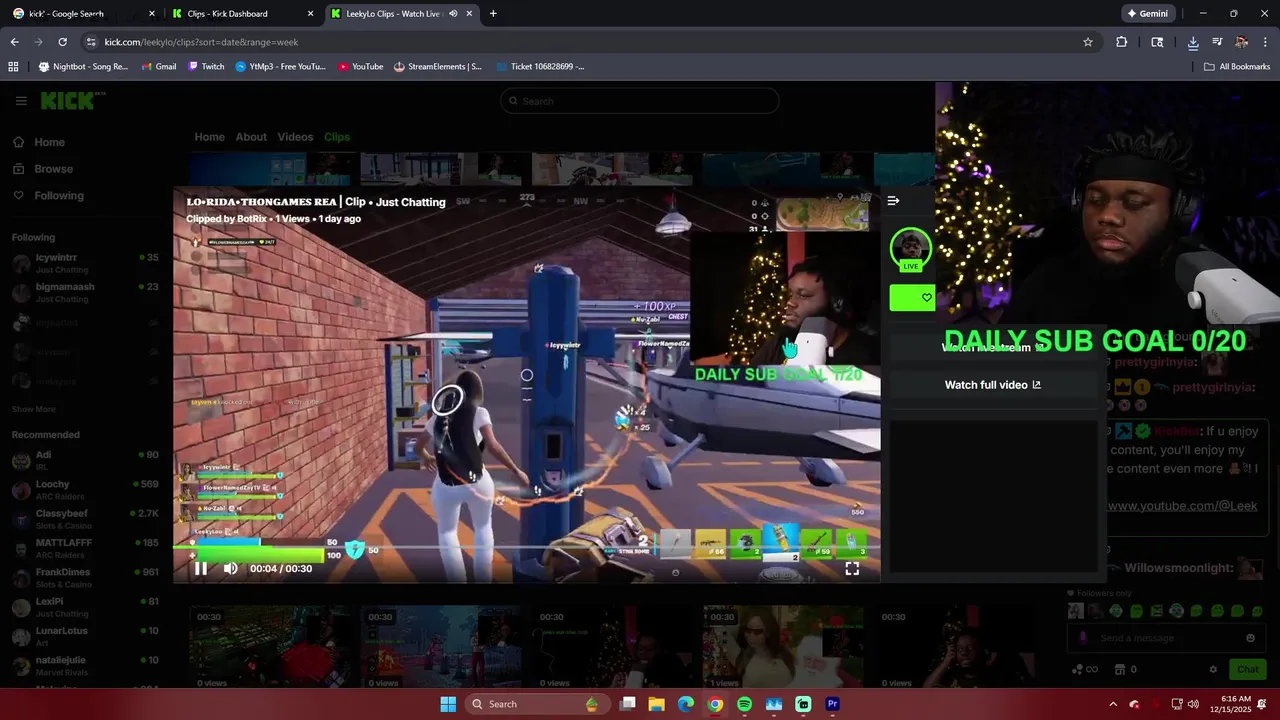This screenshot has height=720, width=1280.
Task: Show hidden system tray icons
Action: point(1113,704)
